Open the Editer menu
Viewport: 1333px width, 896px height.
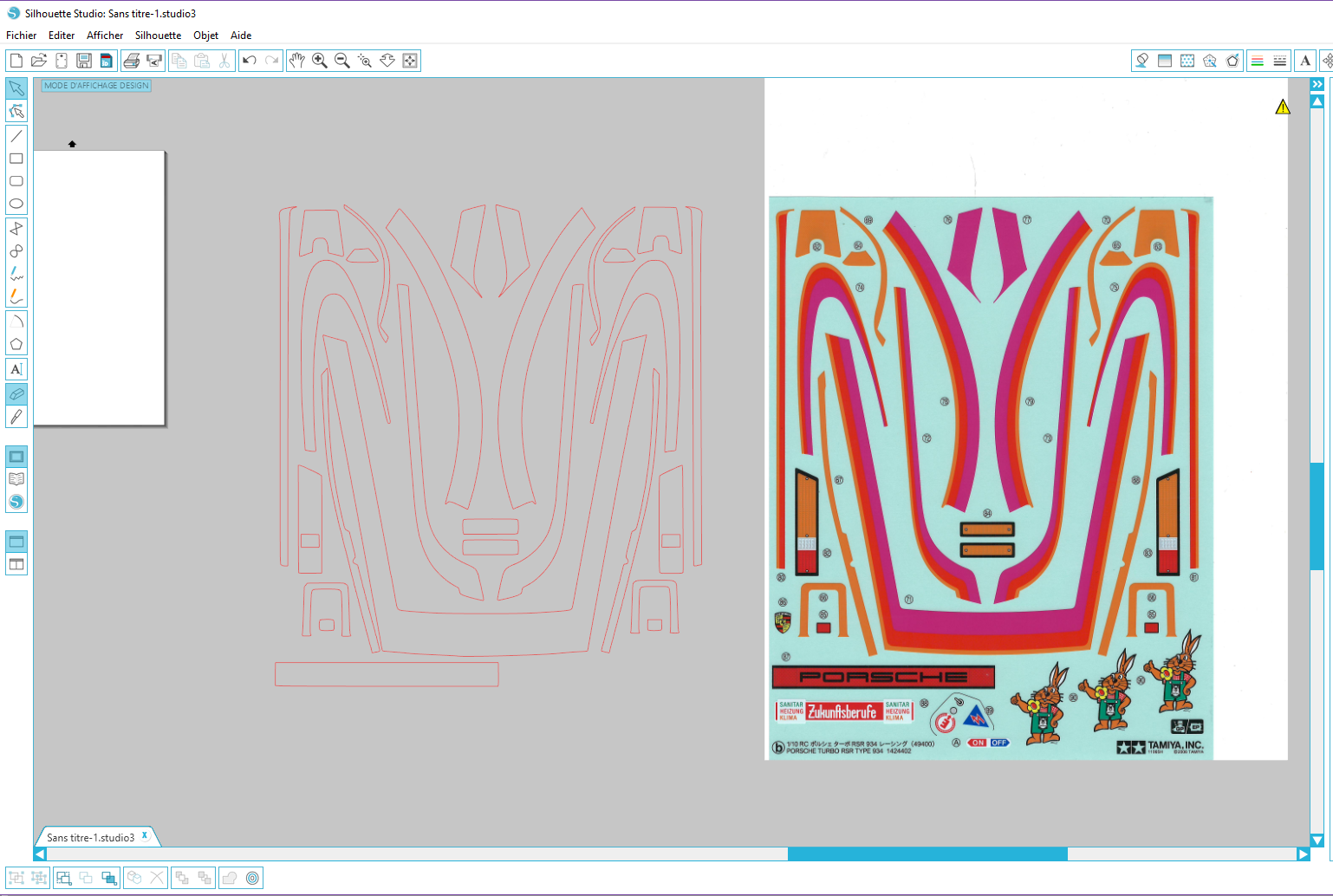pos(62,36)
